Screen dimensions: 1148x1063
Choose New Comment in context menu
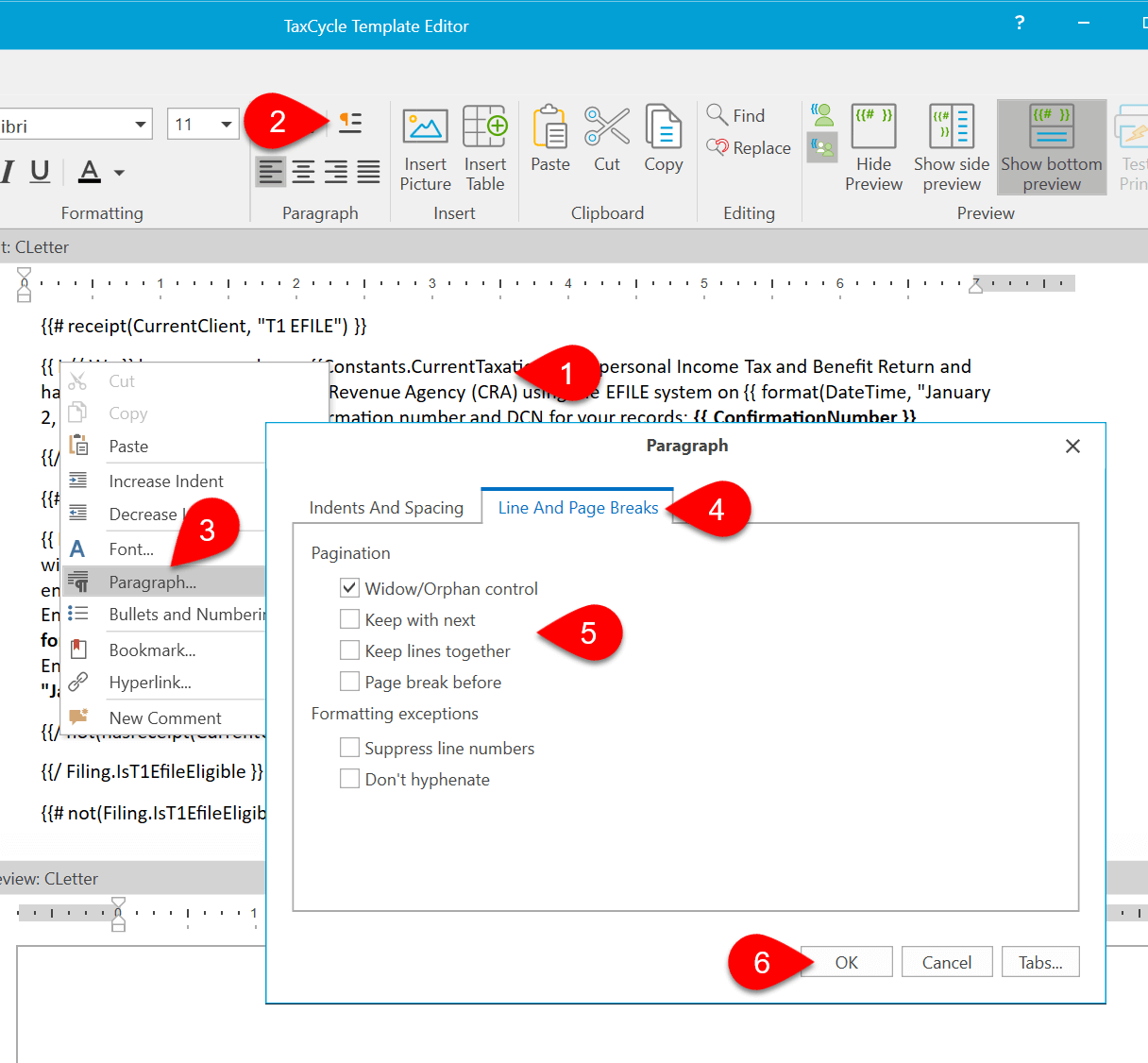coord(164,718)
